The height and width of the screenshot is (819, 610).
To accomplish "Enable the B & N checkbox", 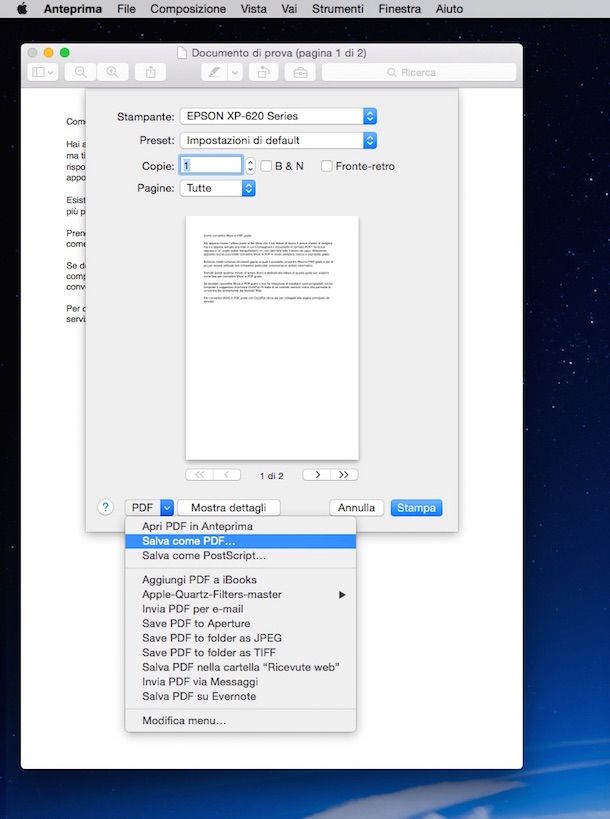I will tap(266, 166).
